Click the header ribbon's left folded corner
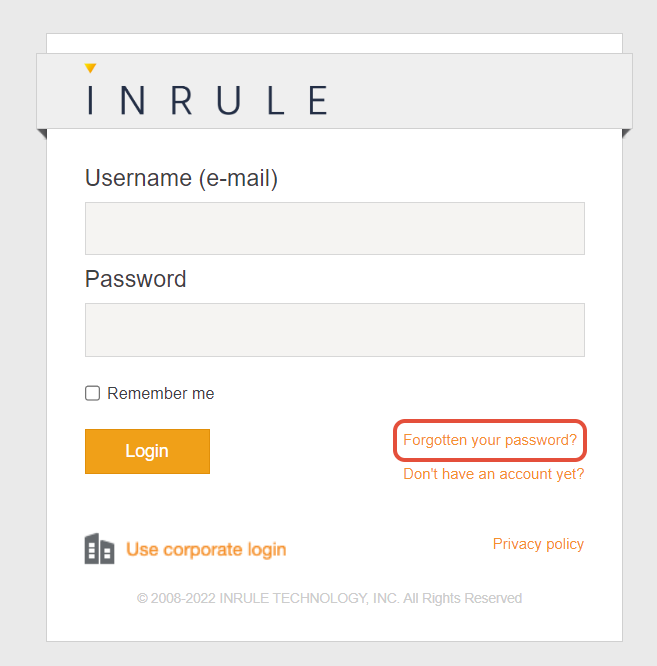Image resolution: width=657 pixels, height=666 pixels. pyautogui.click(x=41, y=133)
